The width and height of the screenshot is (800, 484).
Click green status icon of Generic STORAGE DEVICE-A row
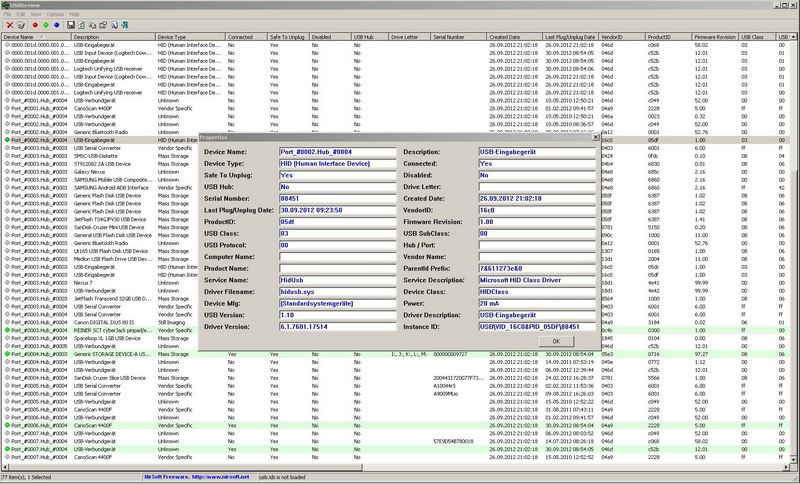pyautogui.click(x=8, y=354)
